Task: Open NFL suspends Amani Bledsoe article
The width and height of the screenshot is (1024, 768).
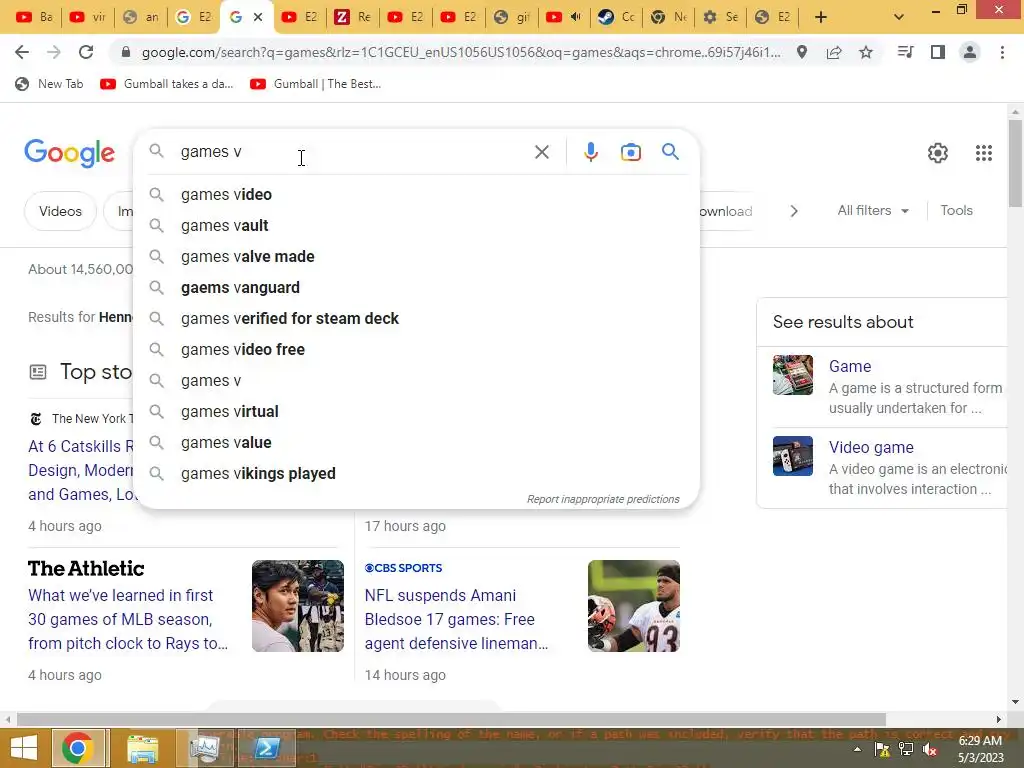Action: [x=456, y=619]
